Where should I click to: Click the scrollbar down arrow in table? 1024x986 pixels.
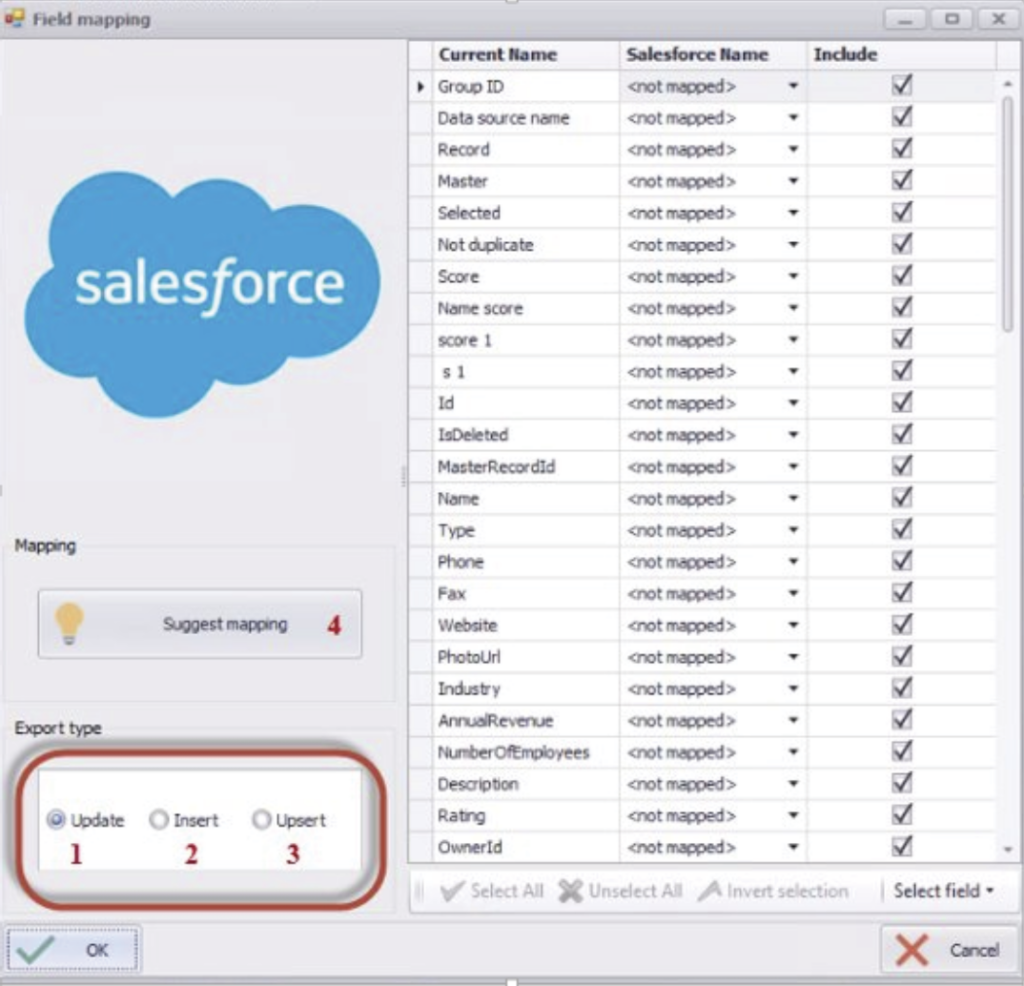click(x=1008, y=850)
